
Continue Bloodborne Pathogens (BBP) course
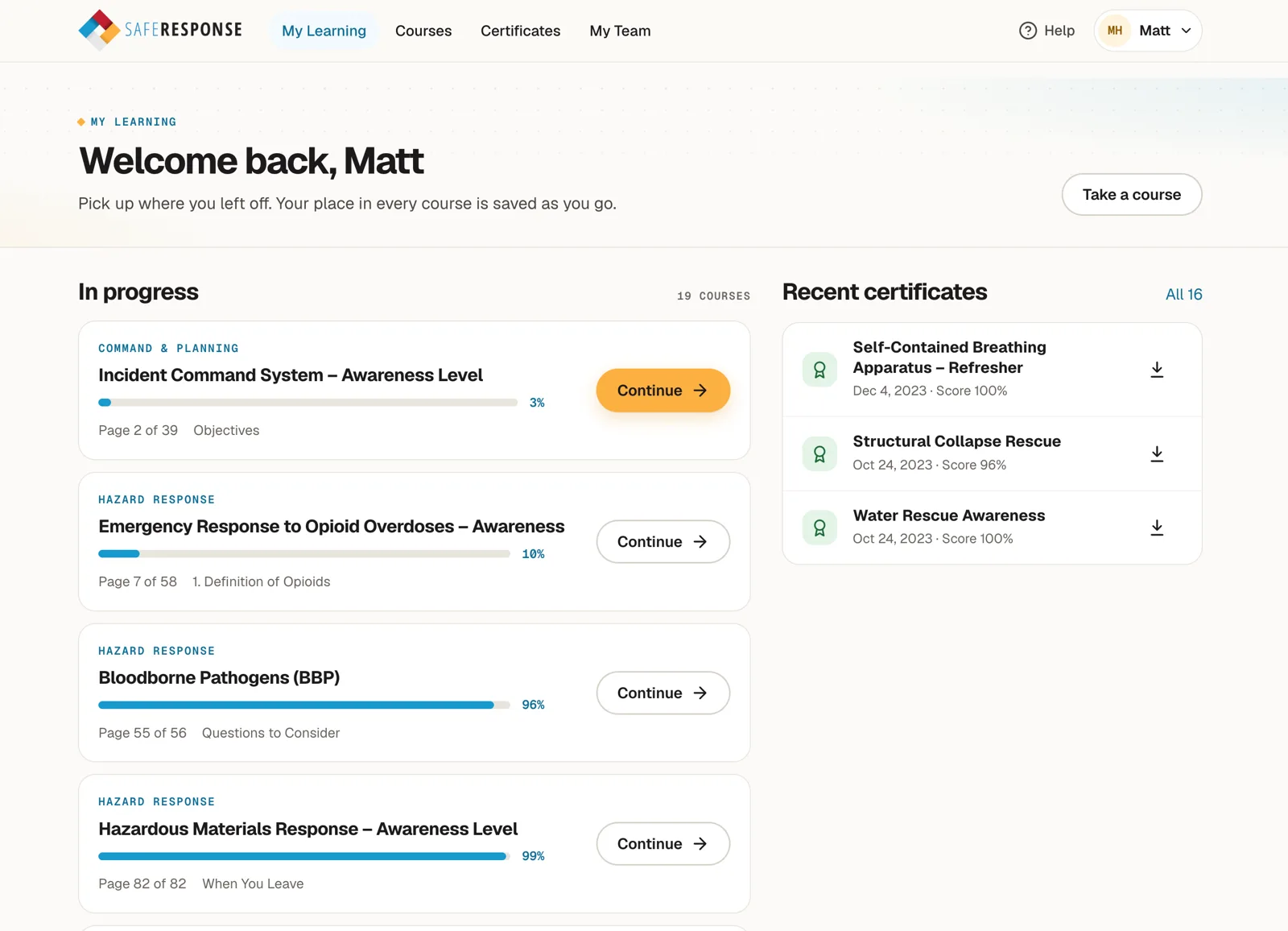pos(663,693)
